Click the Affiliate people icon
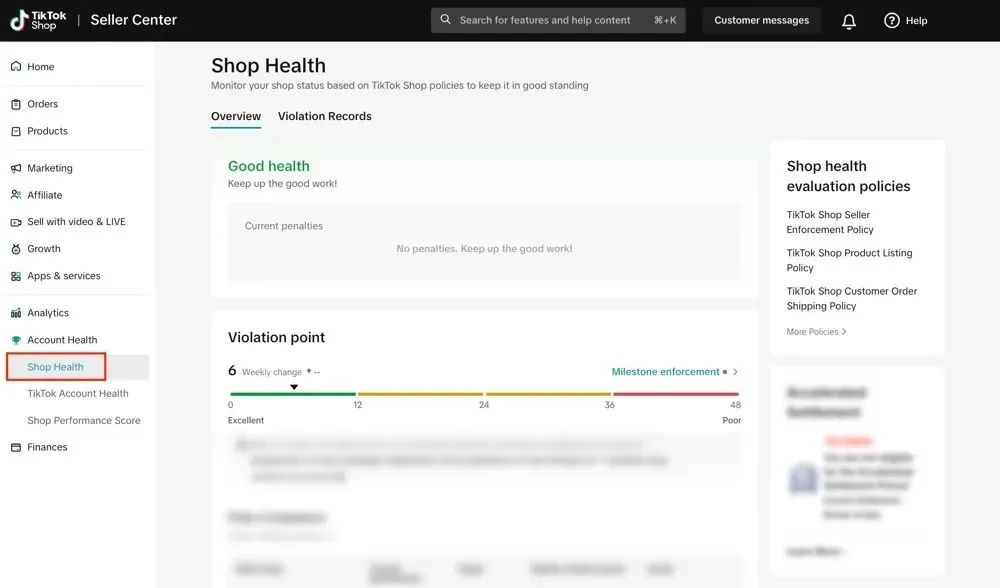Viewport: 1000px width, 588px height. pos(16,195)
